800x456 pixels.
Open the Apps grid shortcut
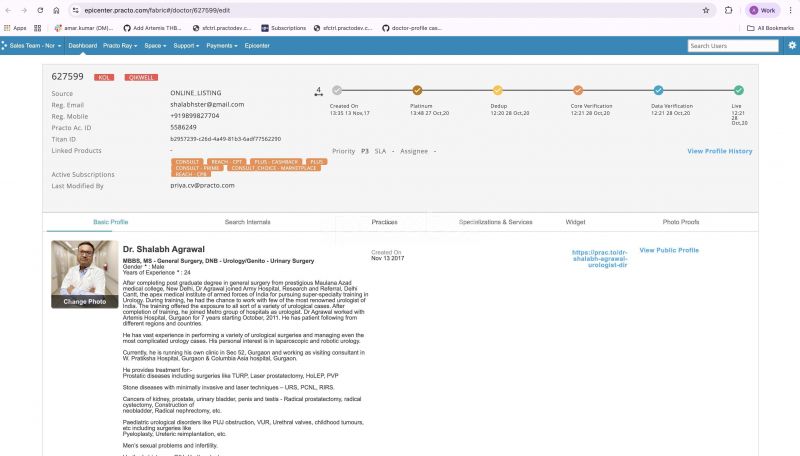pyautogui.click(x=15, y=28)
